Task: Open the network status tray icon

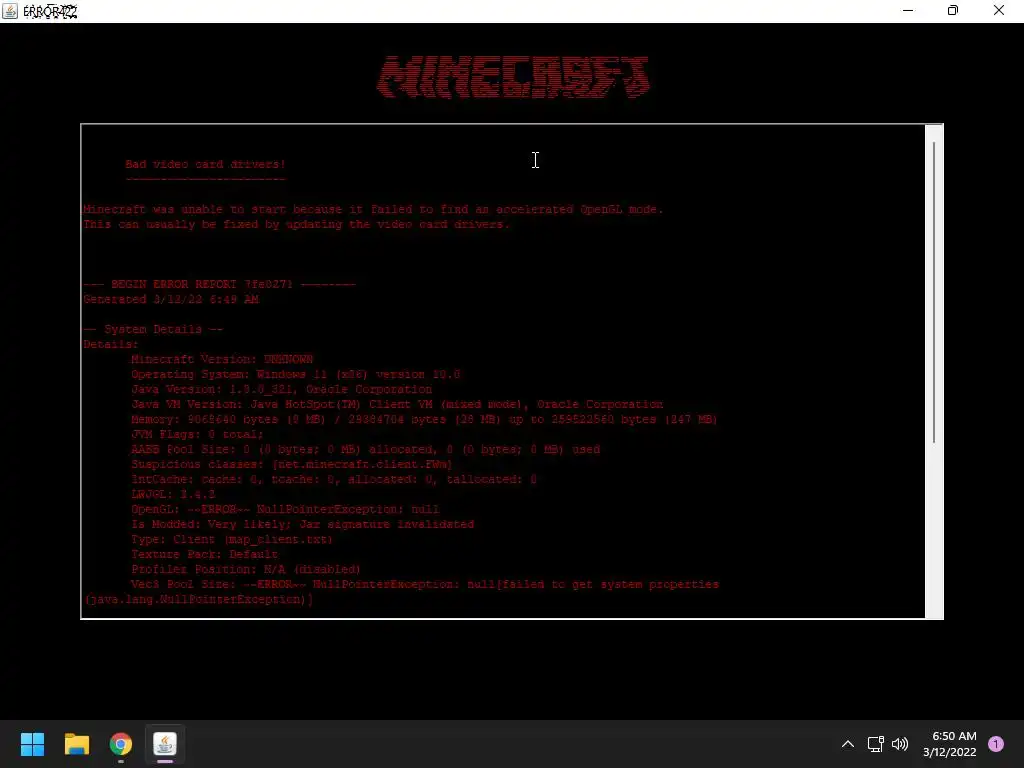Action: point(875,744)
